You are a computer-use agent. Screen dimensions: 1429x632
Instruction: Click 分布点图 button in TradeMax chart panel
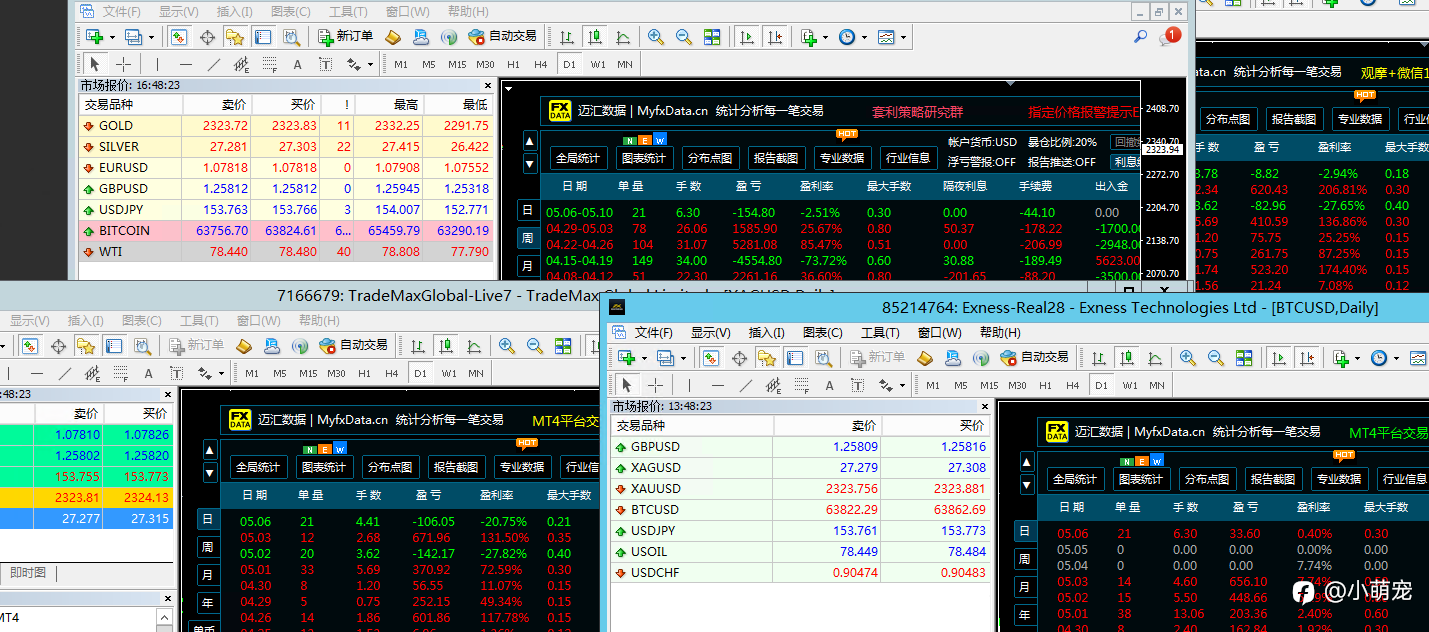click(x=391, y=467)
